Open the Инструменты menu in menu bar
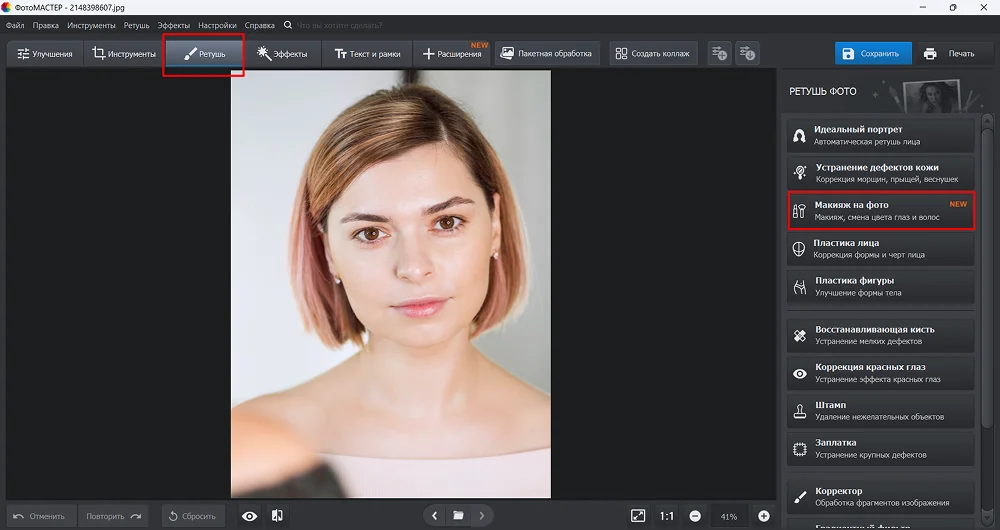The height and width of the screenshot is (530, 1000). tap(91, 26)
